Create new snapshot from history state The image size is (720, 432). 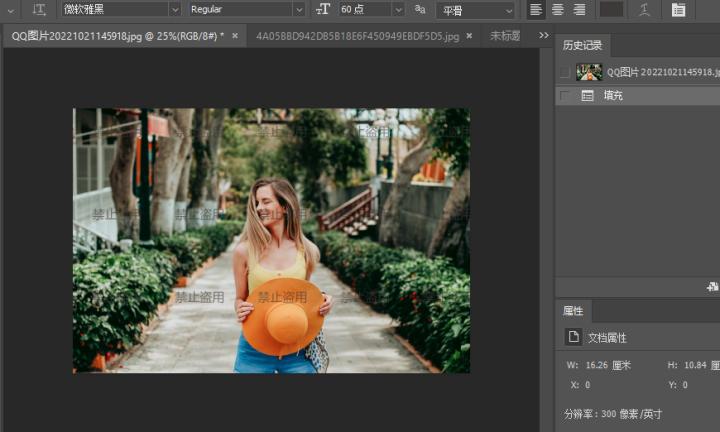(712, 286)
